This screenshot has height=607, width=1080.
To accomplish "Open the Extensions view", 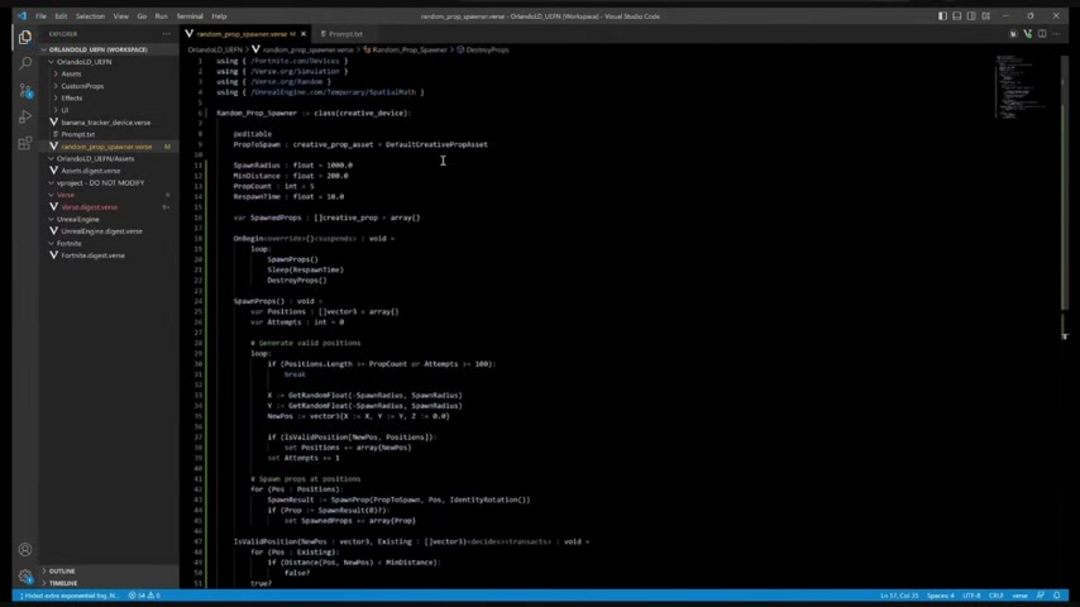I will point(25,143).
